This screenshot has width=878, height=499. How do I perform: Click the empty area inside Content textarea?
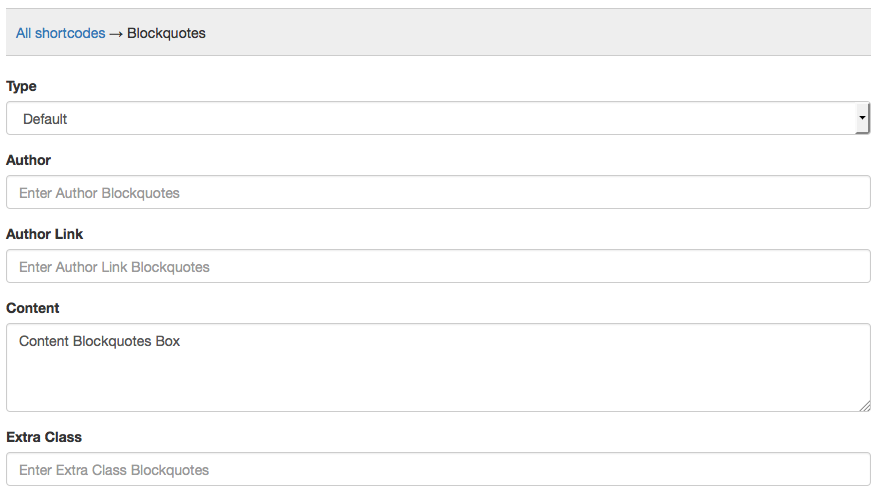pos(438,380)
